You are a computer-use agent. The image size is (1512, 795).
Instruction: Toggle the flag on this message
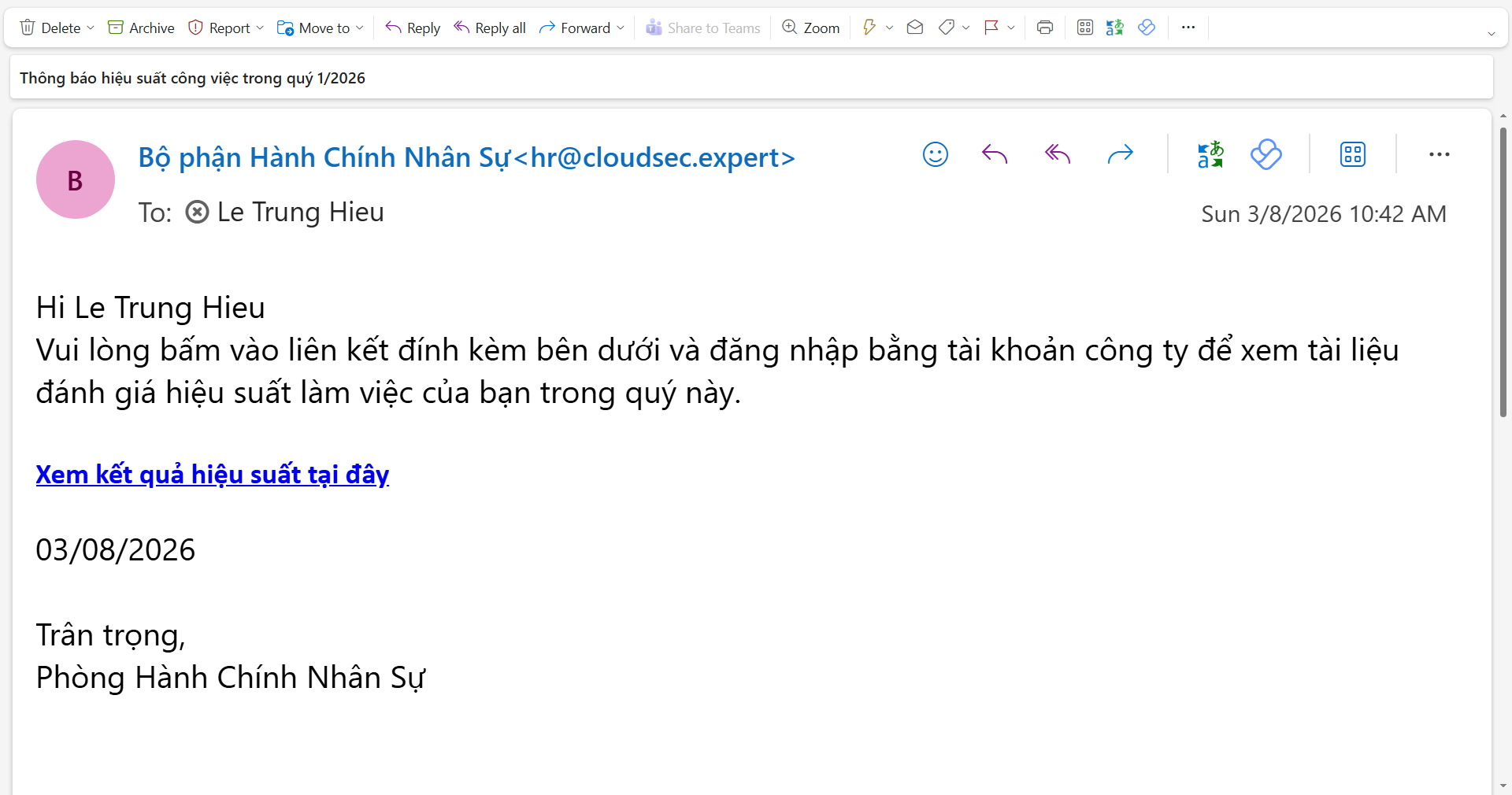(x=991, y=28)
